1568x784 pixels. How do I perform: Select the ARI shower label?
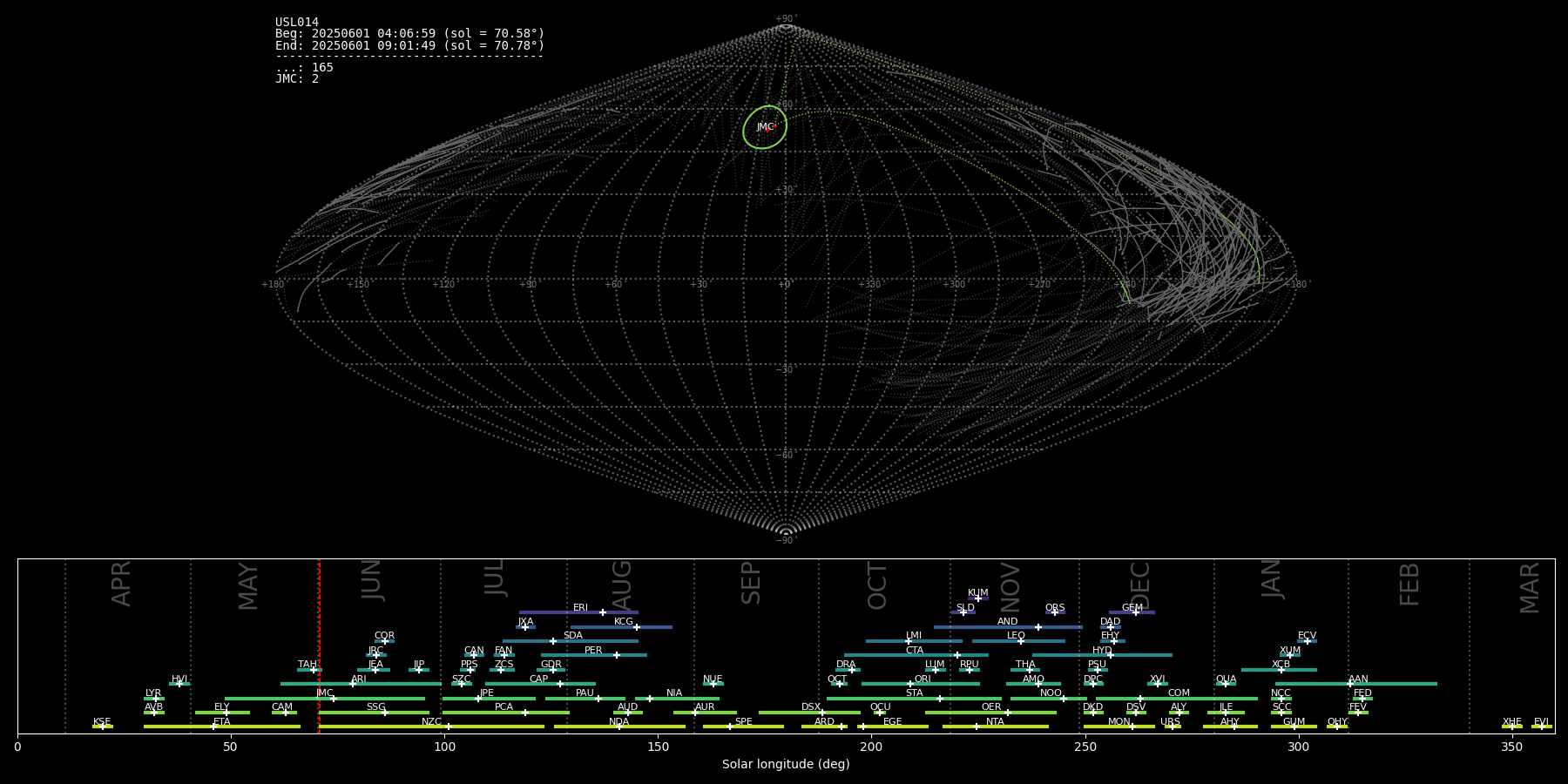[x=359, y=679]
